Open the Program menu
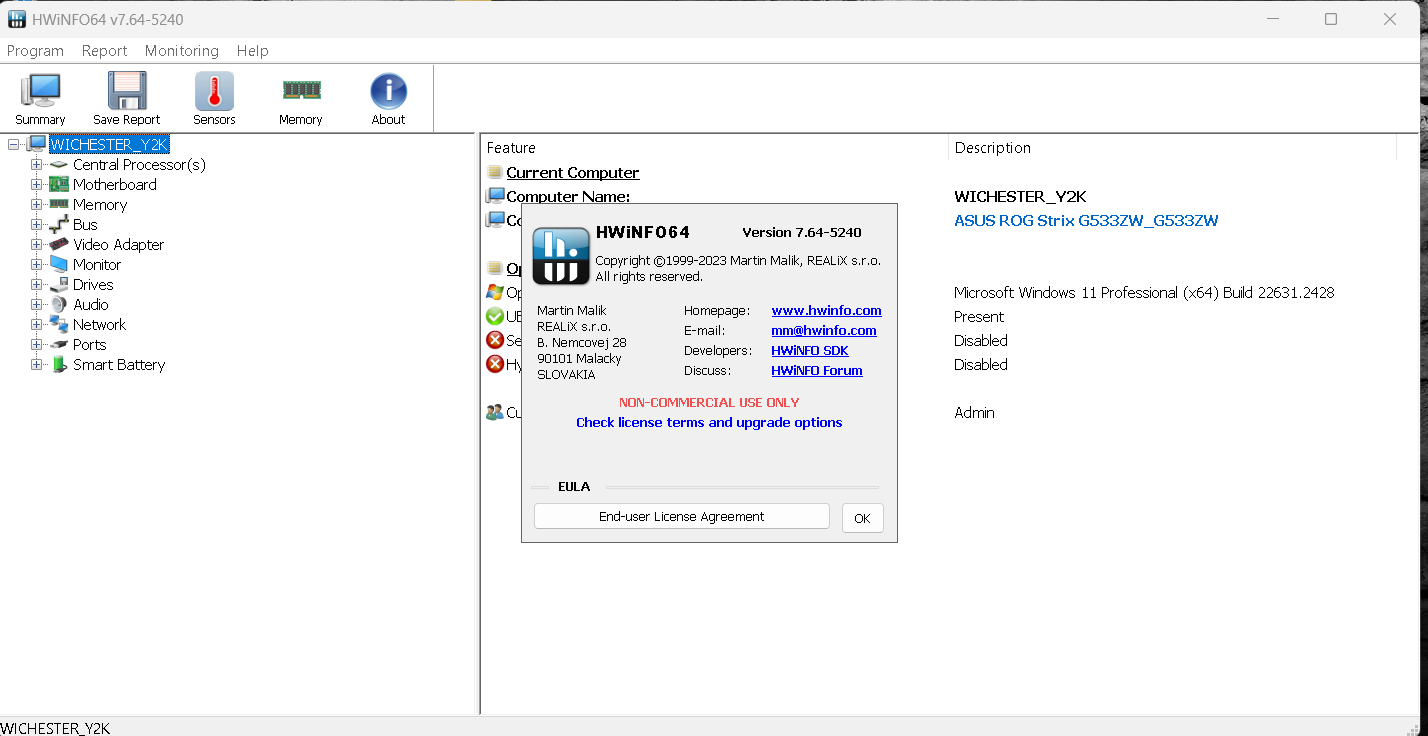The height and width of the screenshot is (736, 1428). (x=35, y=51)
